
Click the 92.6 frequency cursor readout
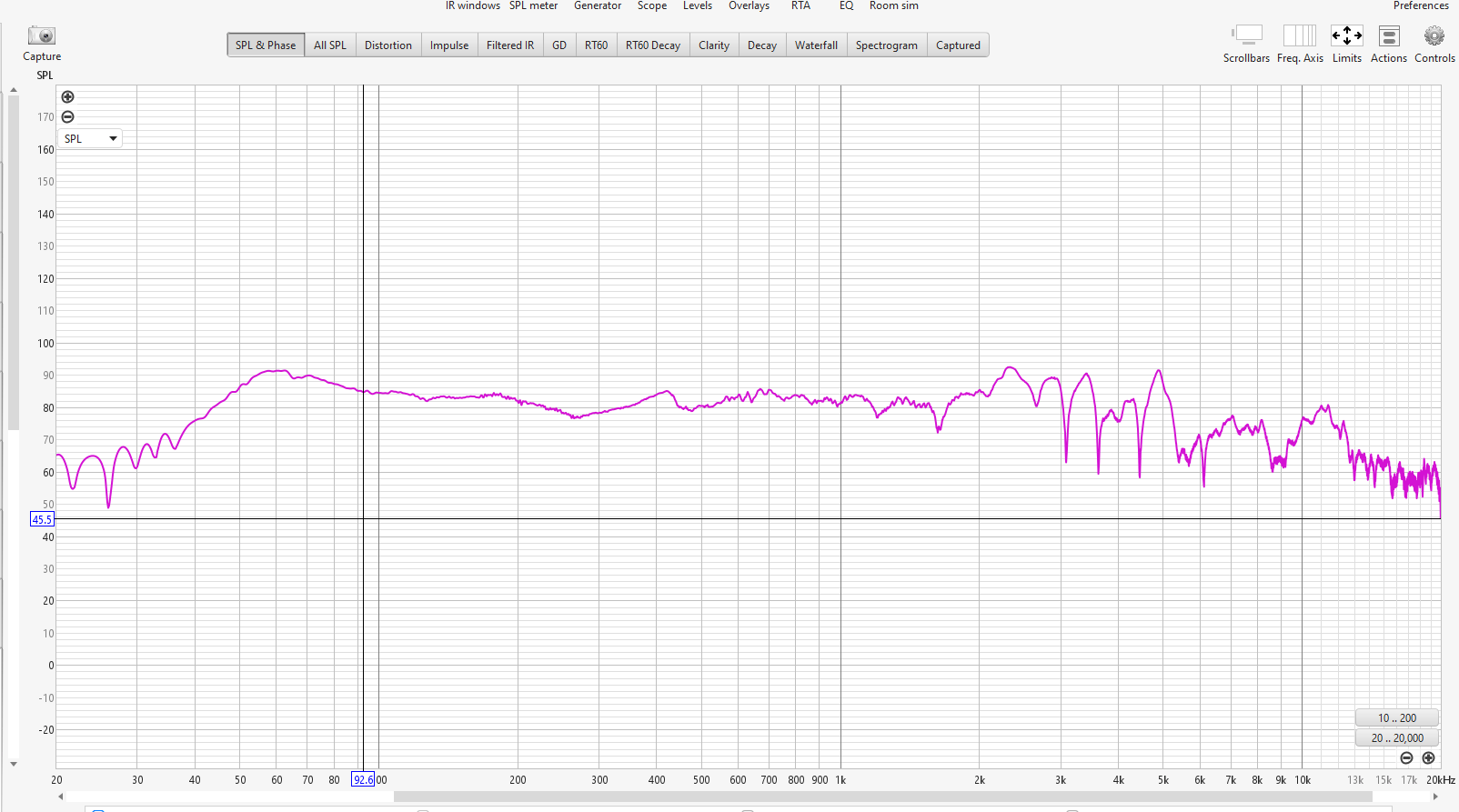(363, 779)
